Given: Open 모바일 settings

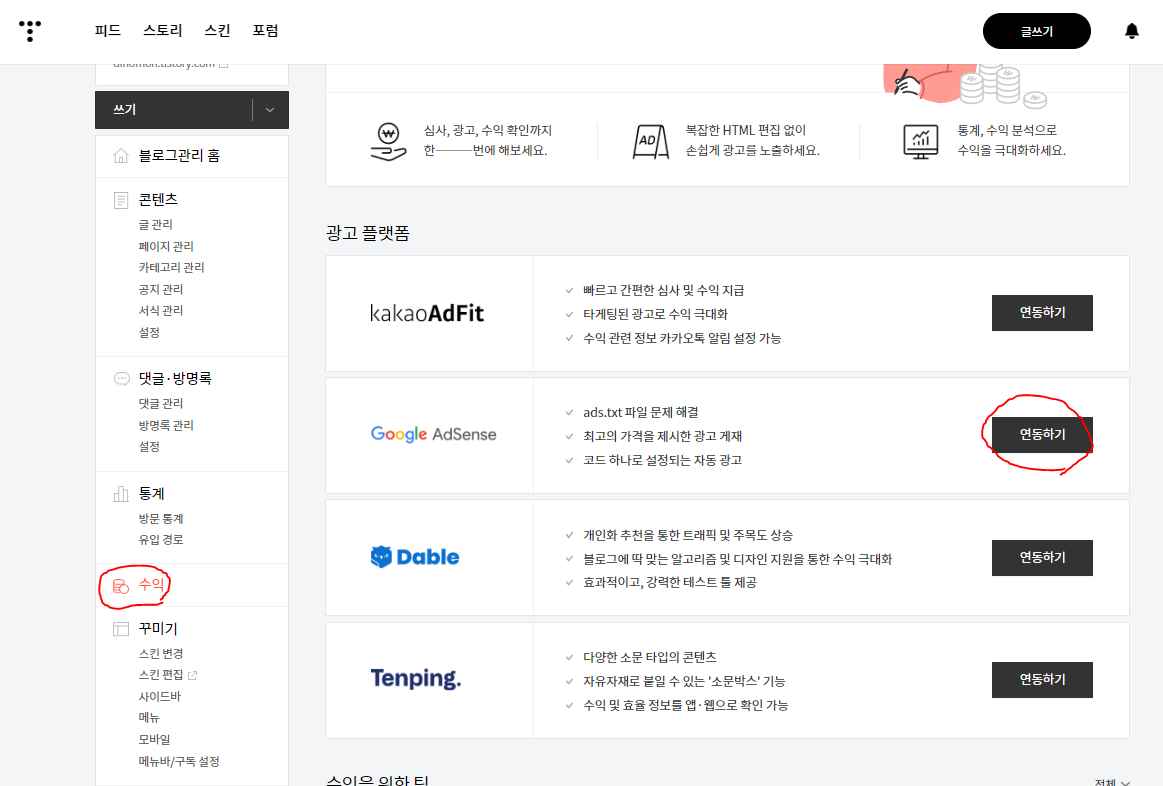Looking at the screenshot, I should (x=154, y=739).
